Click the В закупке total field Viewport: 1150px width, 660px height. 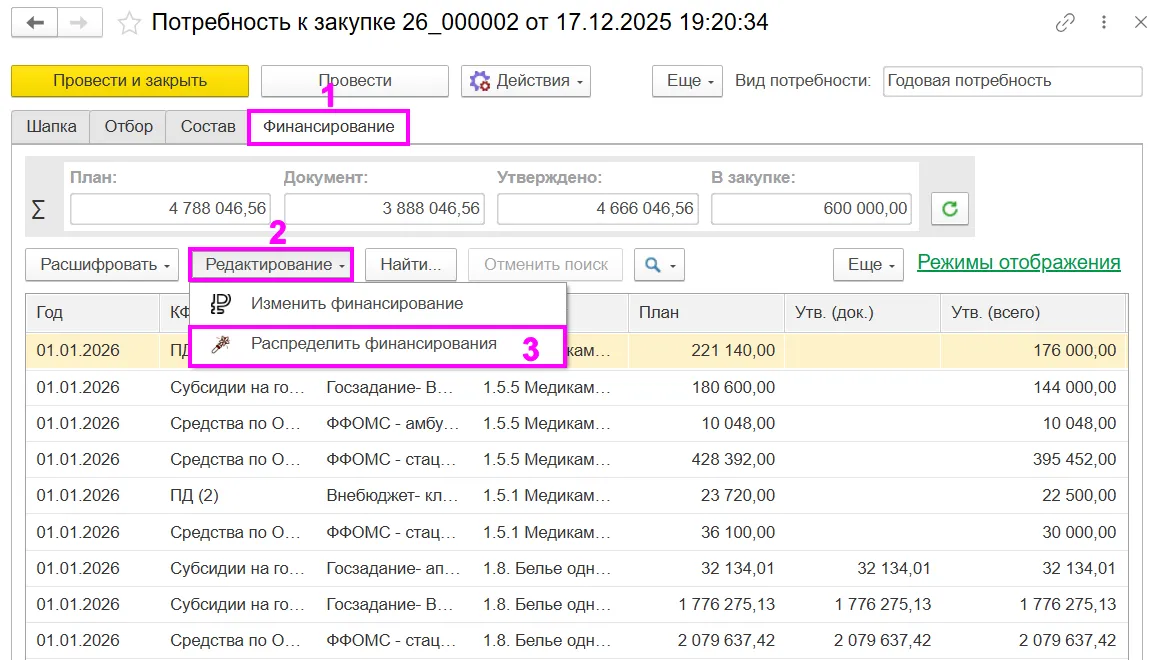(812, 209)
